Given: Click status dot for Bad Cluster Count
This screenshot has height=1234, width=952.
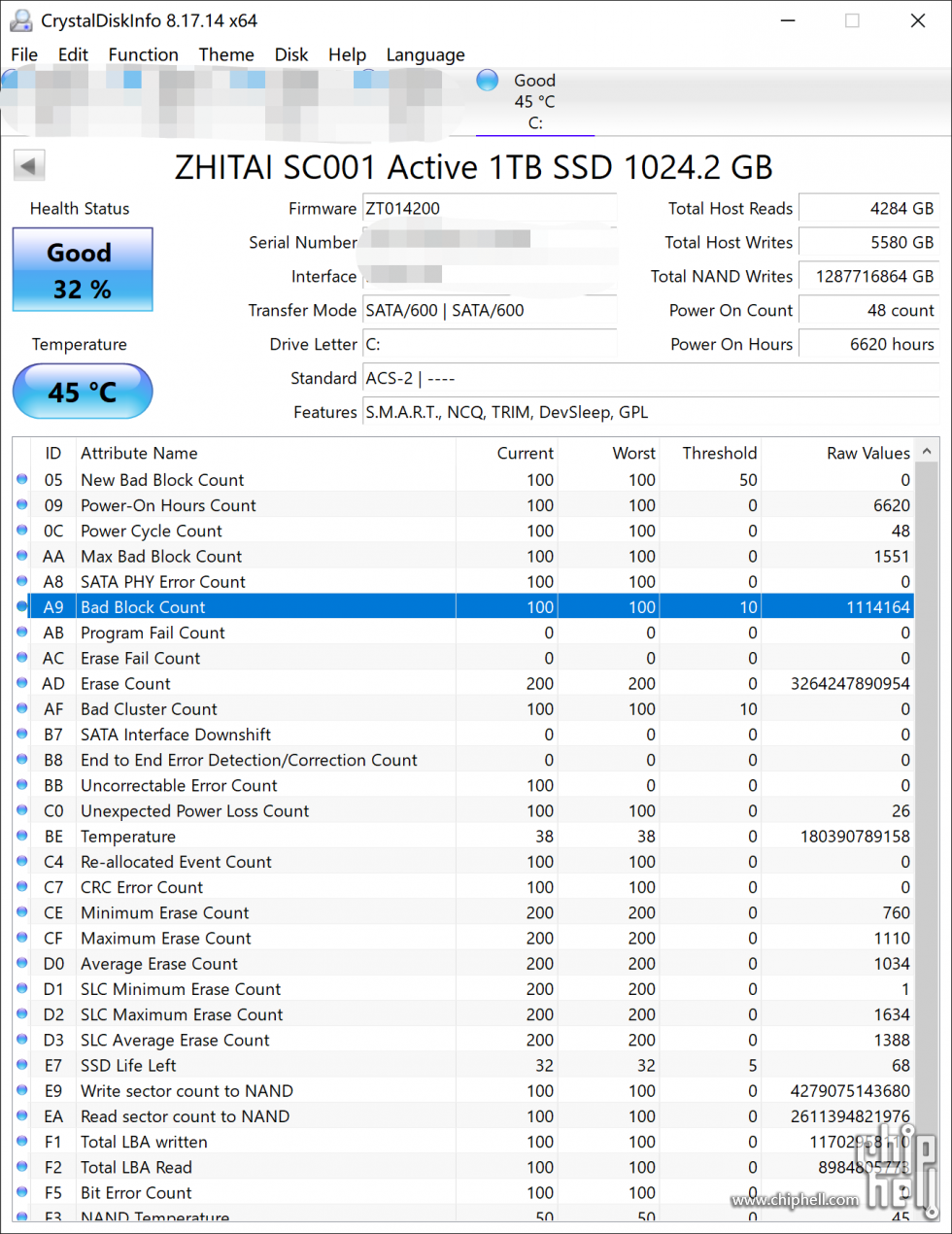Looking at the screenshot, I should [22, 708].
